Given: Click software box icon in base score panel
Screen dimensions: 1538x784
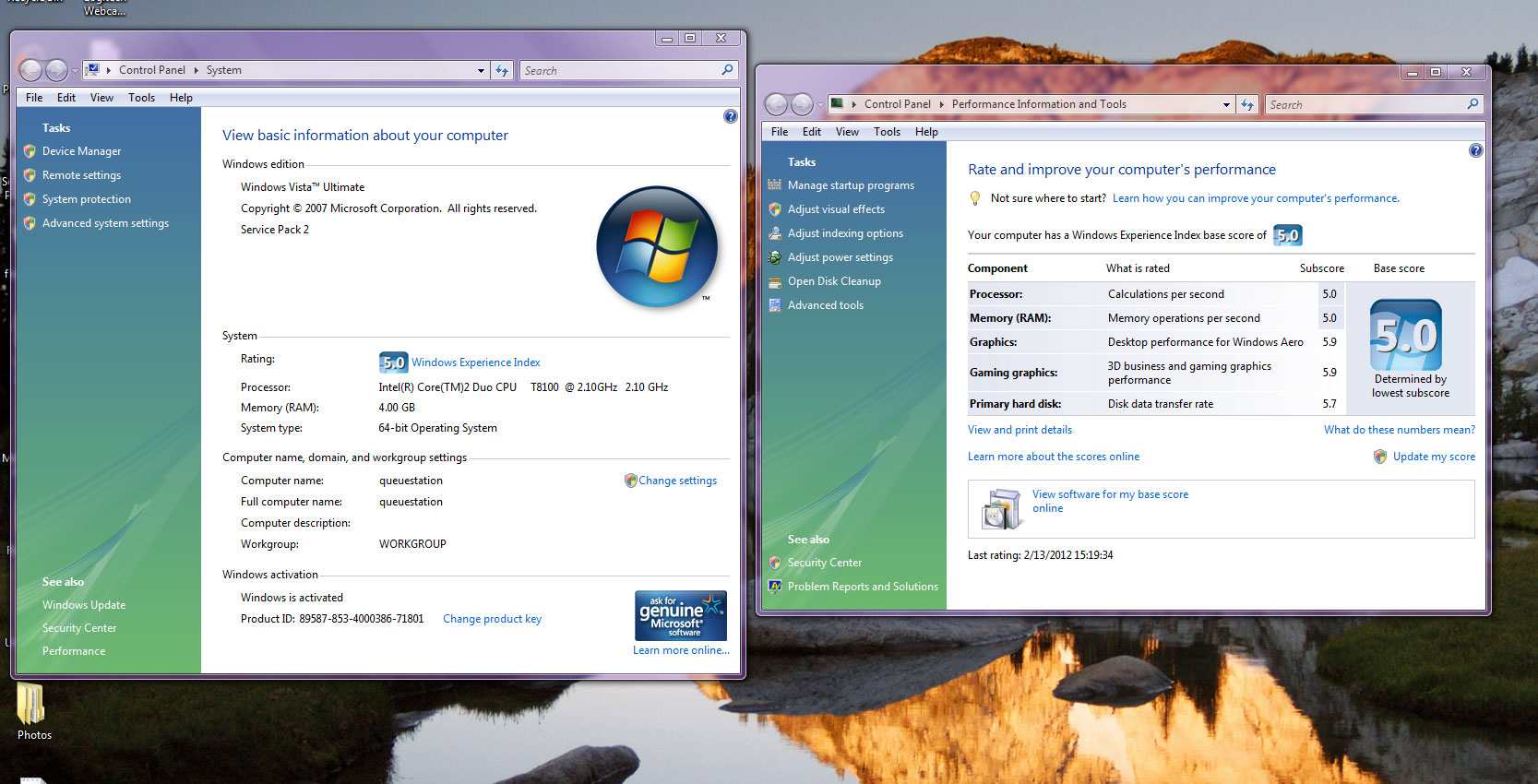Looking at the screenshot, I should click(1002, 509).
